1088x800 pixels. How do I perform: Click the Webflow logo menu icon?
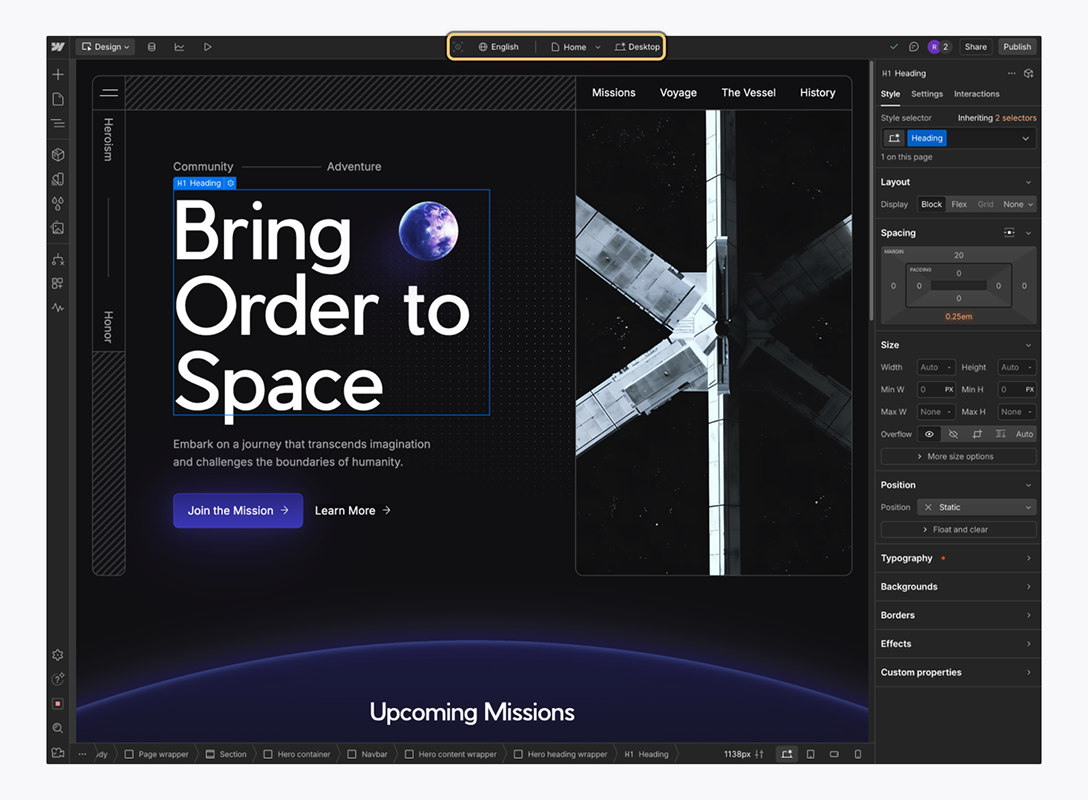click(58, 46)
